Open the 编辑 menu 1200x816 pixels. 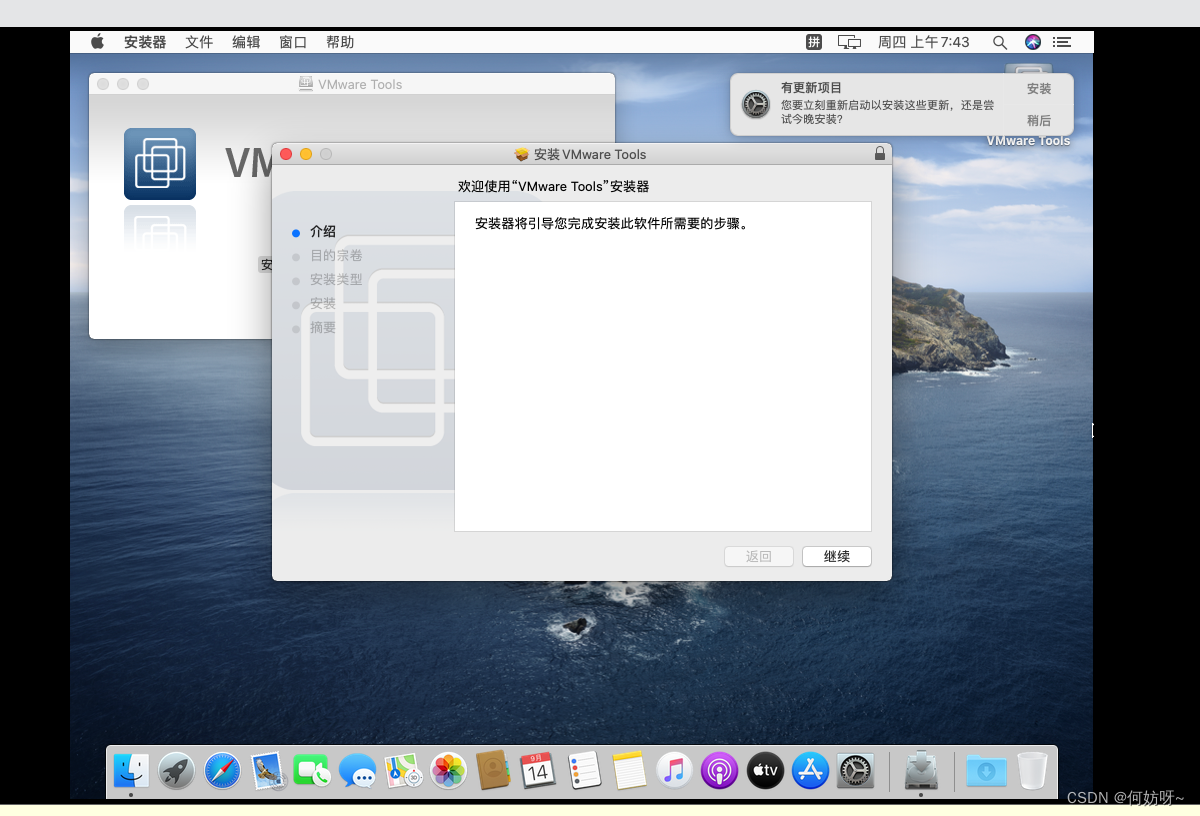point(246,42)
